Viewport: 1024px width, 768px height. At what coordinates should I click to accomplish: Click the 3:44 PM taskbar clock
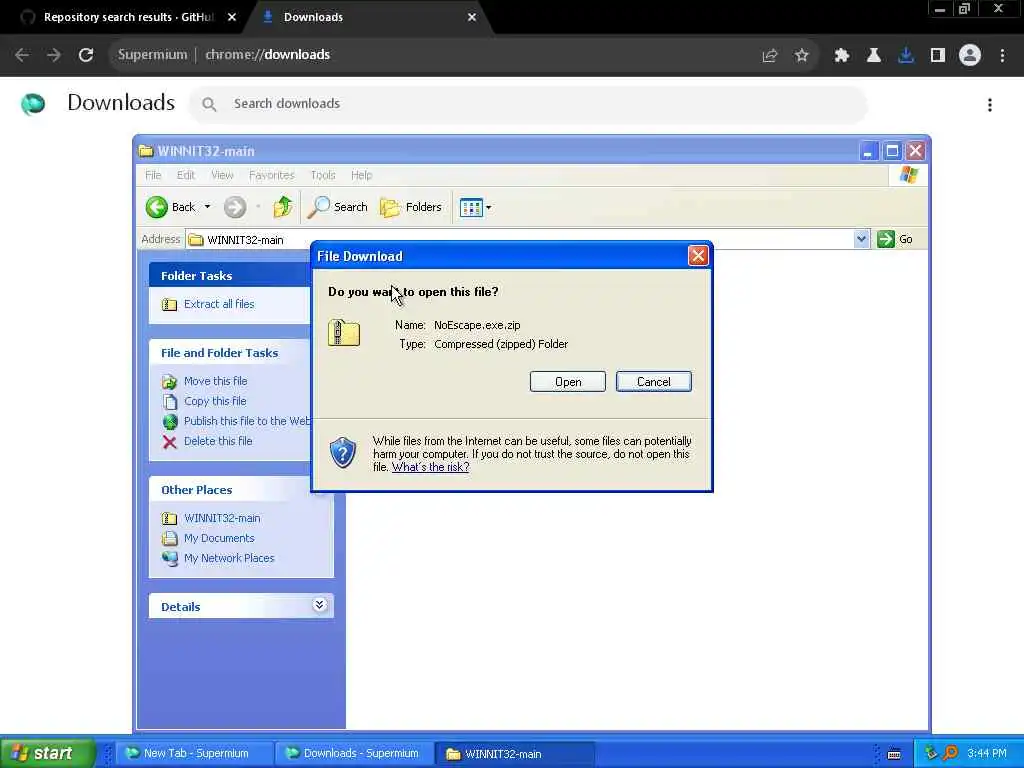(x=986, y=754)
